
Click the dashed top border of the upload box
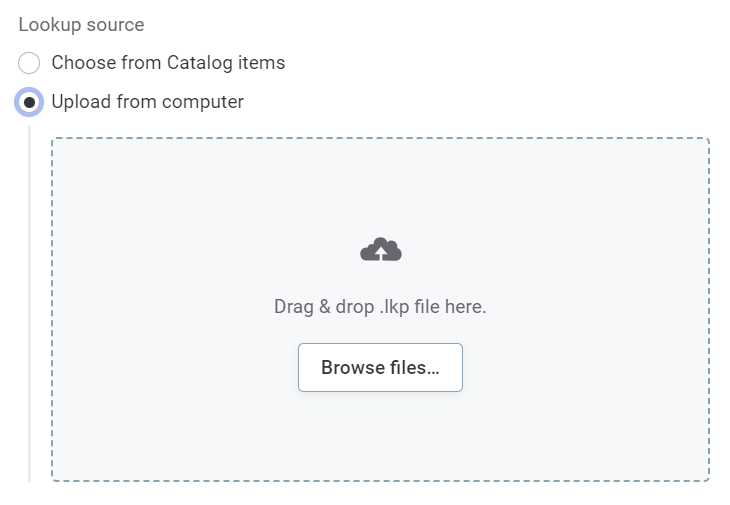380,139
